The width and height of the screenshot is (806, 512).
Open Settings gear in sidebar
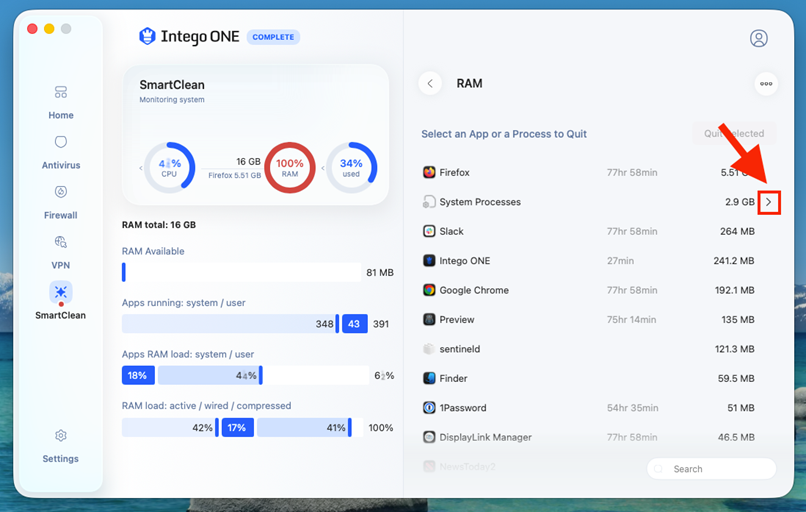[x=61, y=446]
